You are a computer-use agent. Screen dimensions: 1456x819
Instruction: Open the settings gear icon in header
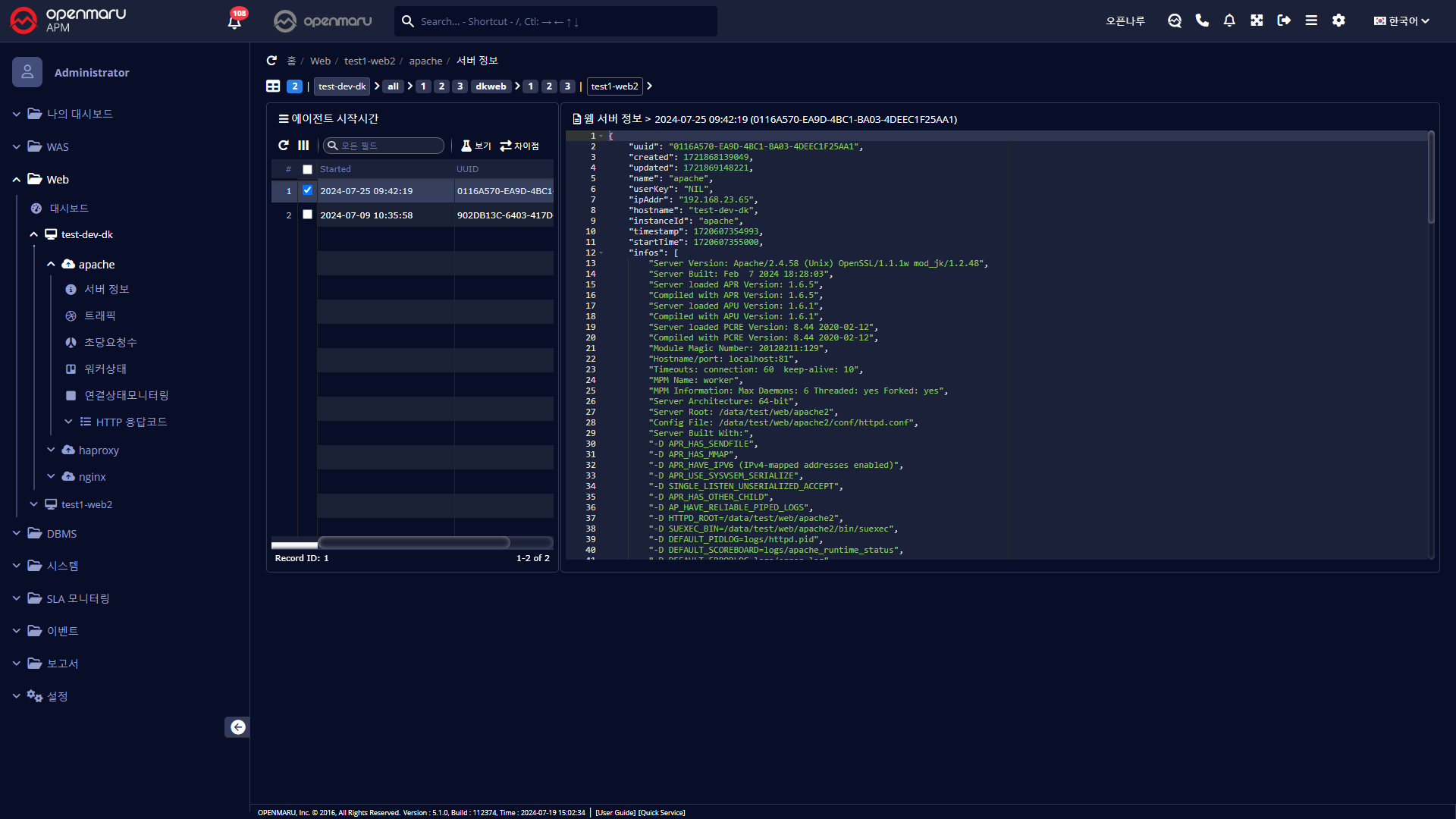point(1338,20)
